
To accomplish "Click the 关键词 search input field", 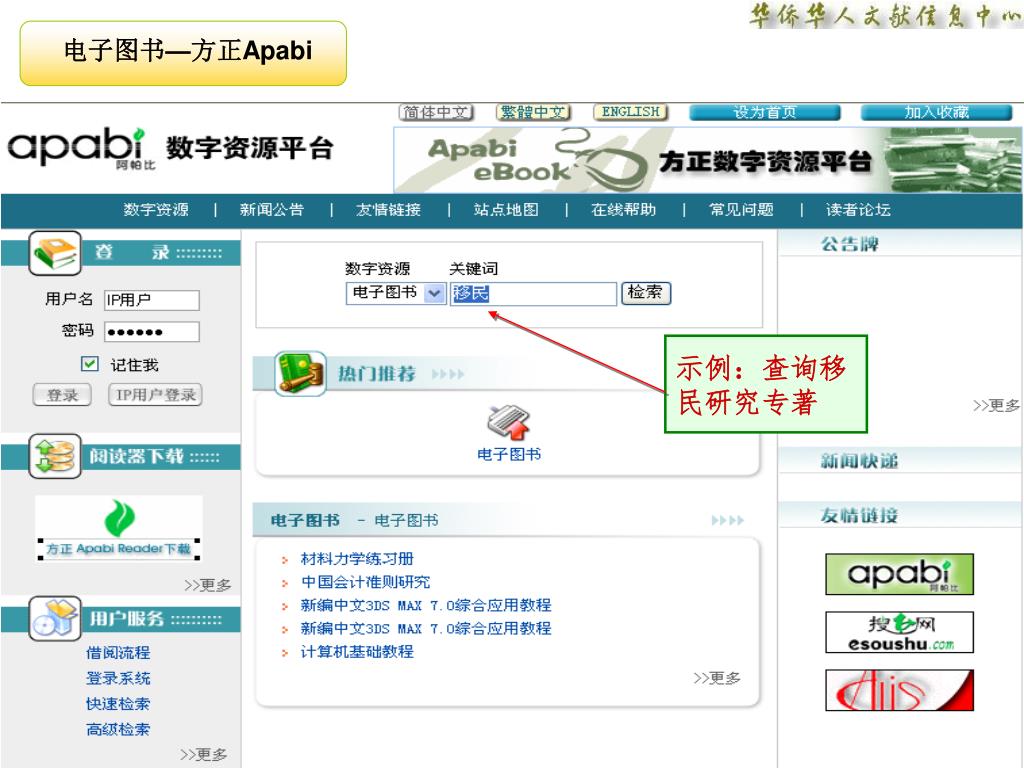I will [x=533, y=293].
